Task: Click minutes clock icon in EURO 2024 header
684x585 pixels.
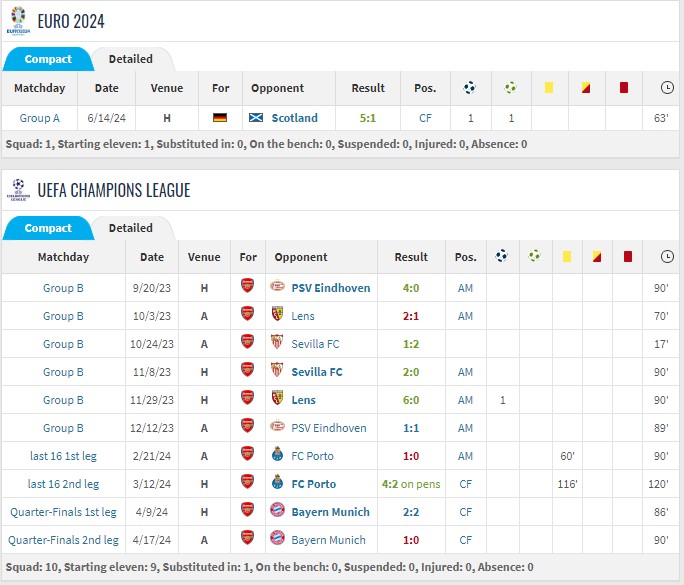Action: 667,88
